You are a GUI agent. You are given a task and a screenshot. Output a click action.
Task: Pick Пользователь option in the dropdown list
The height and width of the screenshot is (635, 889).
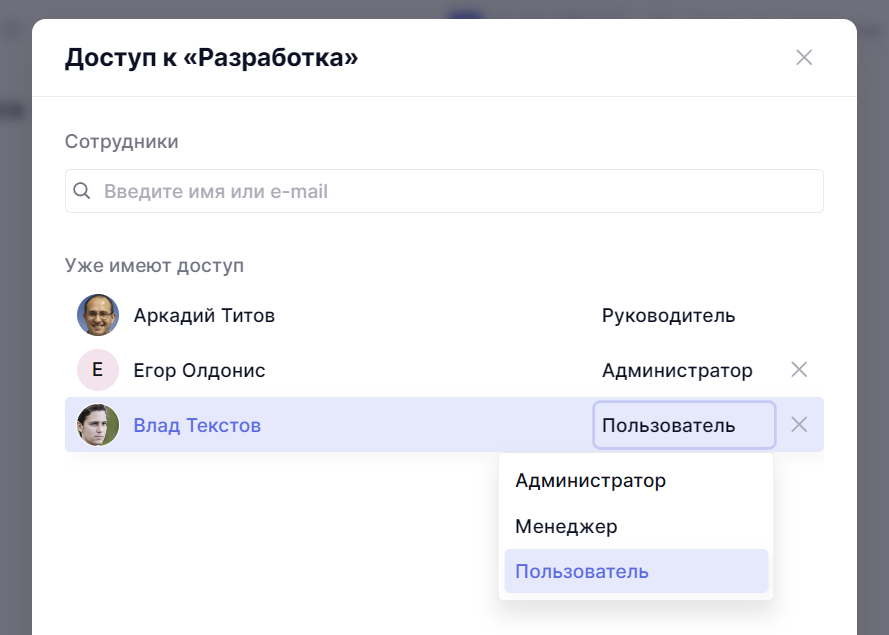coord(582,572)
